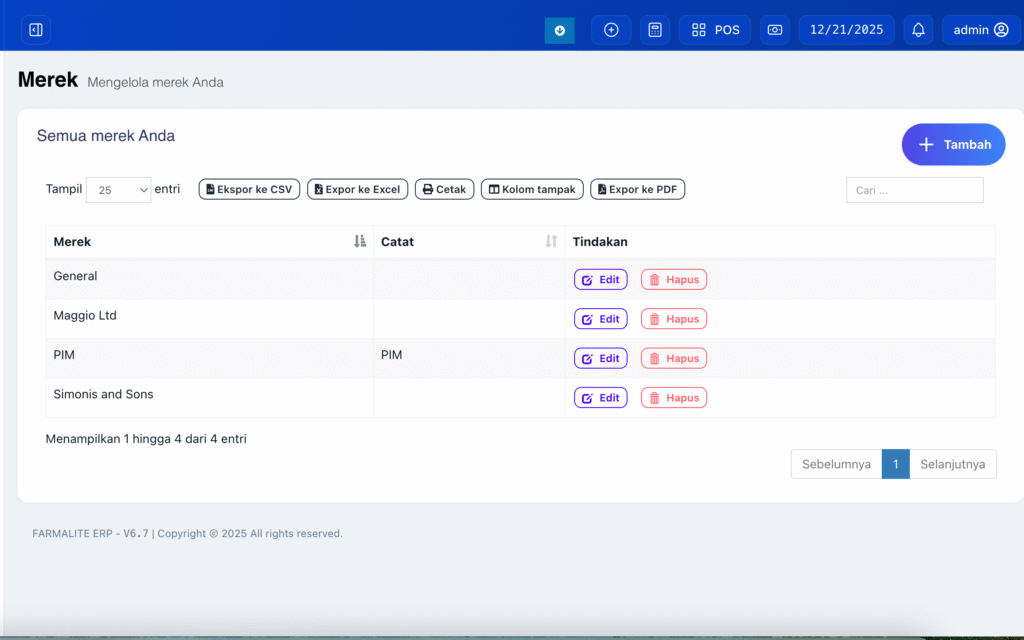The width and height of the screenshot is (1024, 640).
Task: Click the Cari search field
Action: (914, 190)
